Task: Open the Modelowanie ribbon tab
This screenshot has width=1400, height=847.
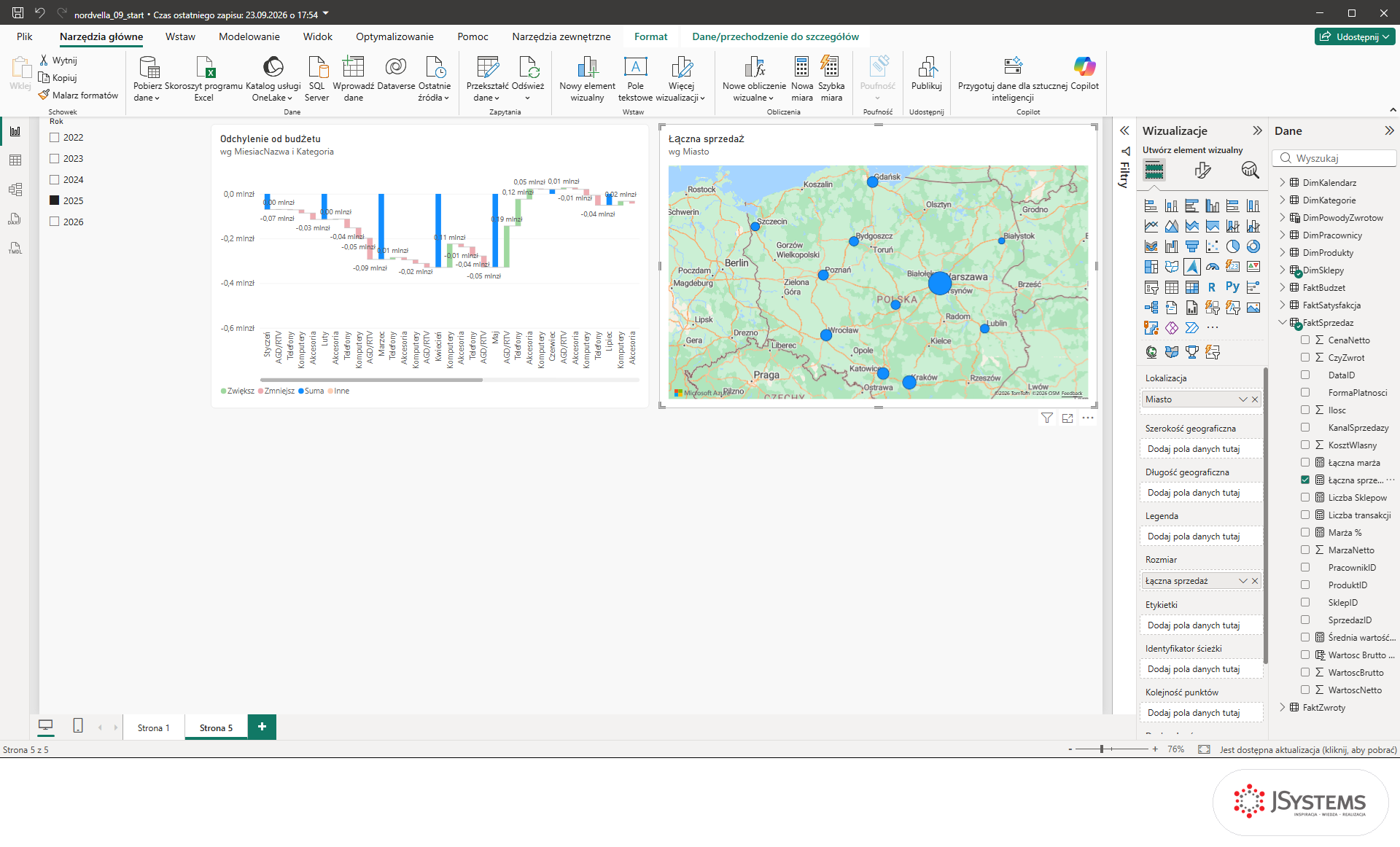Action: [x=249, y=36]
